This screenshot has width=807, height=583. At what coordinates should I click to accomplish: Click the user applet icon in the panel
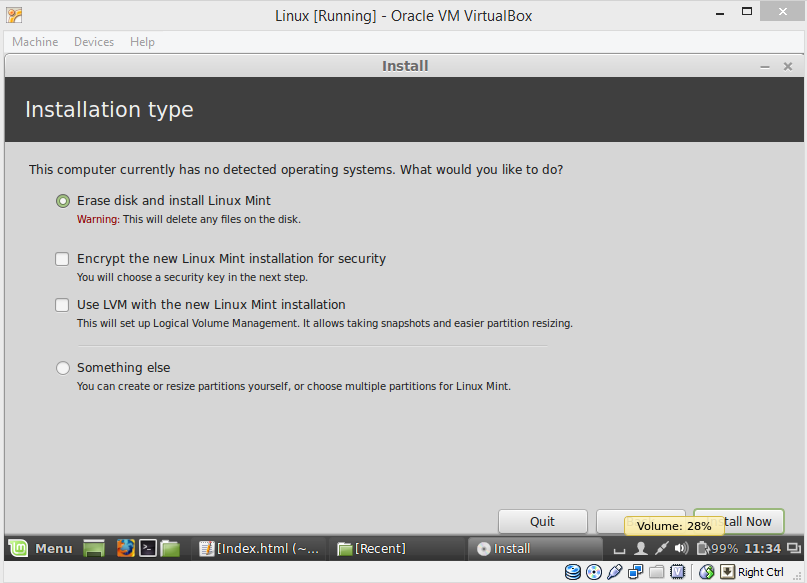tap(641, 549)
